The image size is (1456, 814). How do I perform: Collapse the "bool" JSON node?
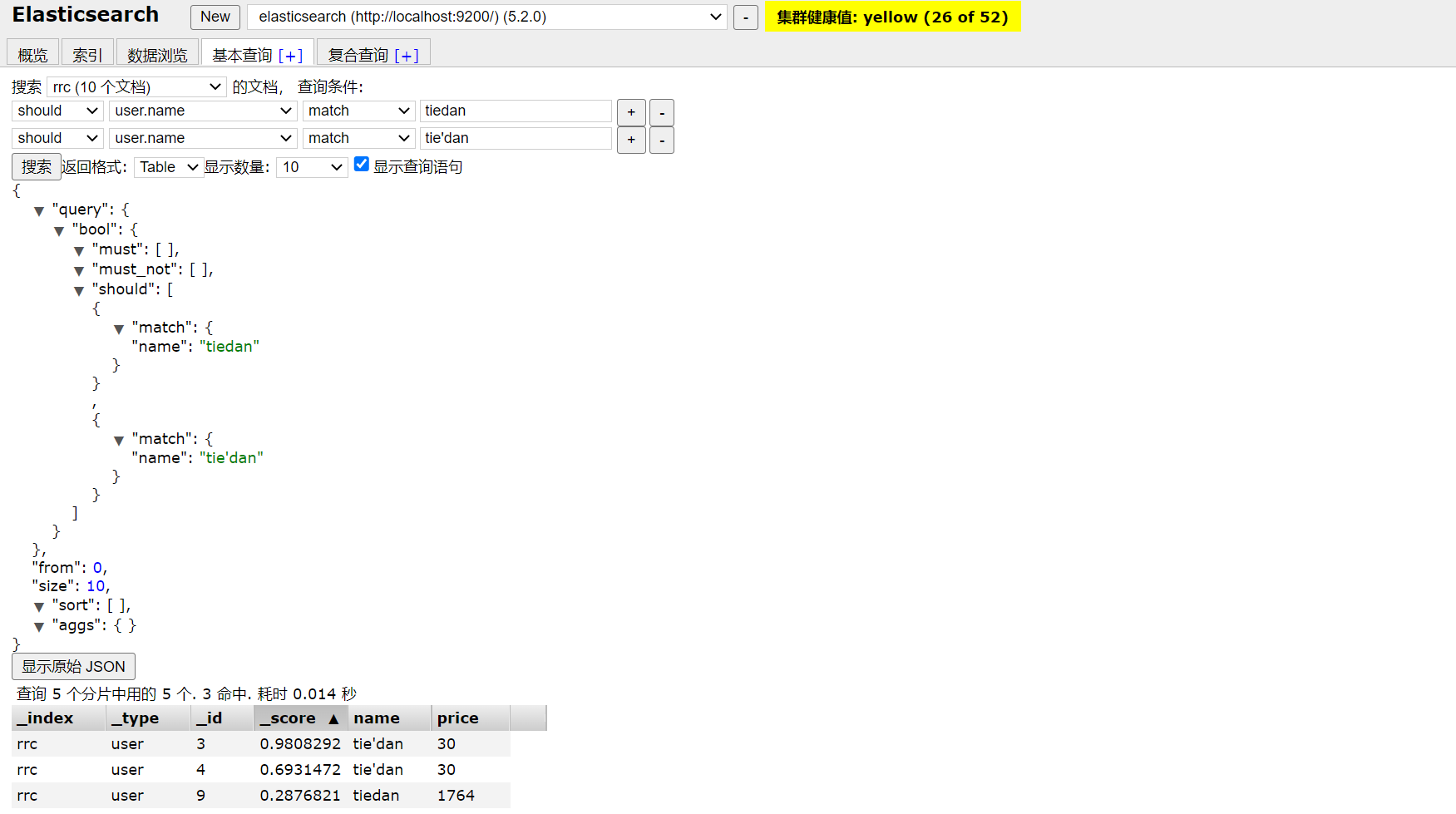click(x=59, y=231)
